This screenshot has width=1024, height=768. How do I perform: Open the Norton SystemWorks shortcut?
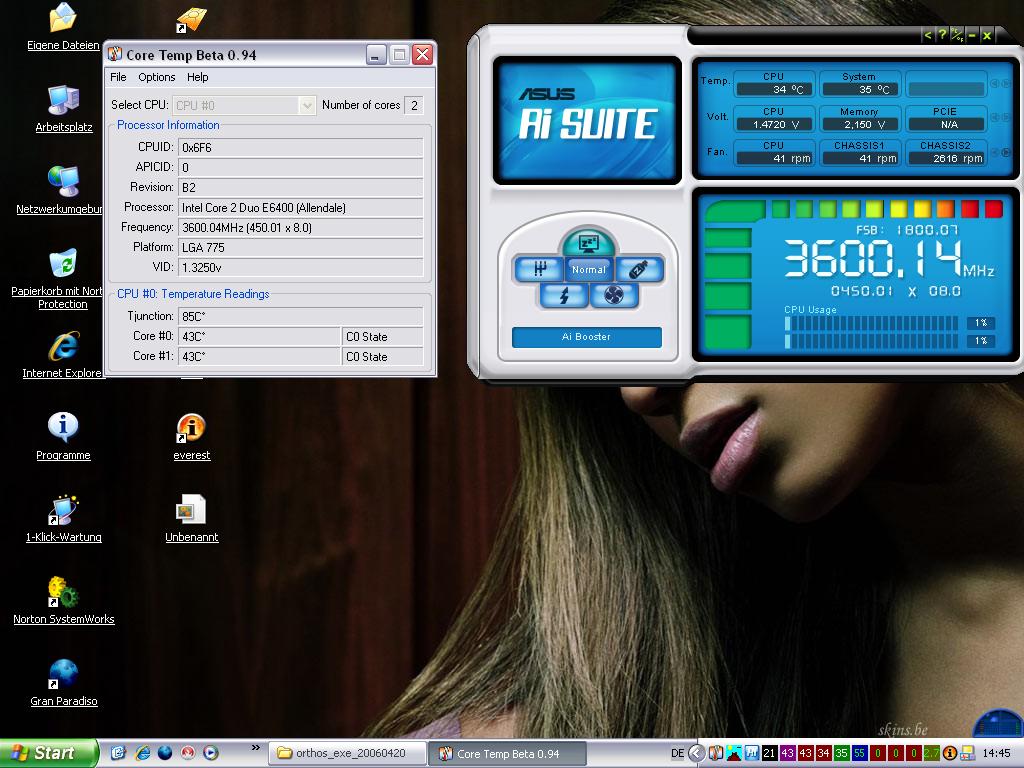pyautogui.click(x=63, y=601)
